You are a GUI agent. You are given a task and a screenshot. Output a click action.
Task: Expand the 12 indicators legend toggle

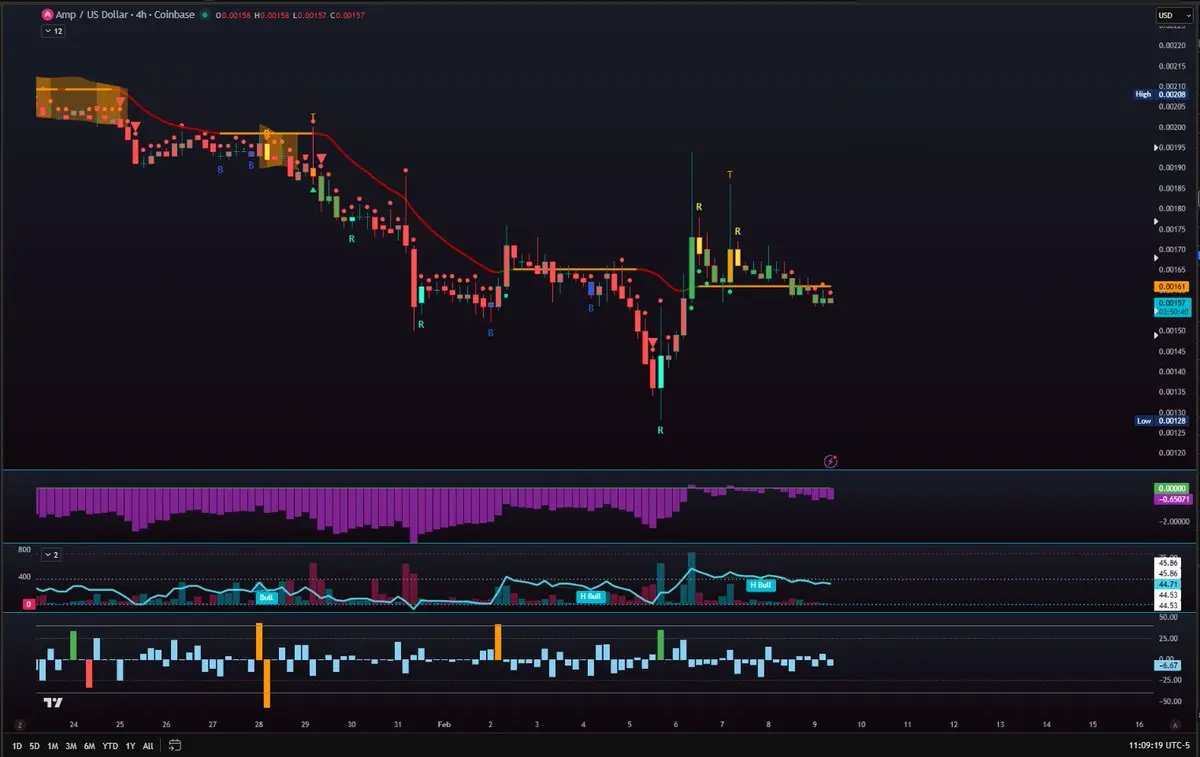53,31
